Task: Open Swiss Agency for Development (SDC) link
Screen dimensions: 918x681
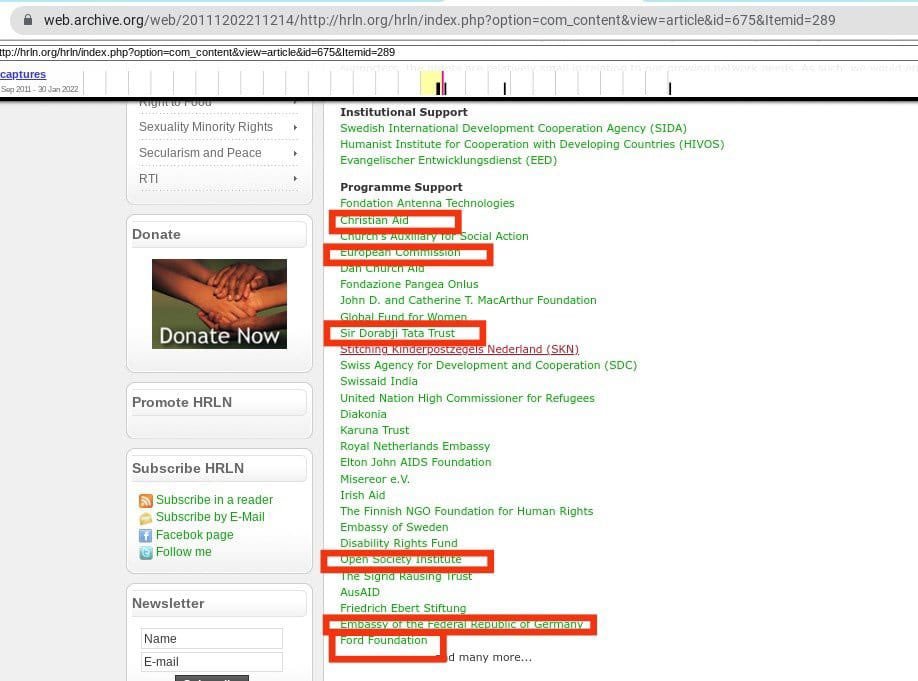Action: click(488, 365)
